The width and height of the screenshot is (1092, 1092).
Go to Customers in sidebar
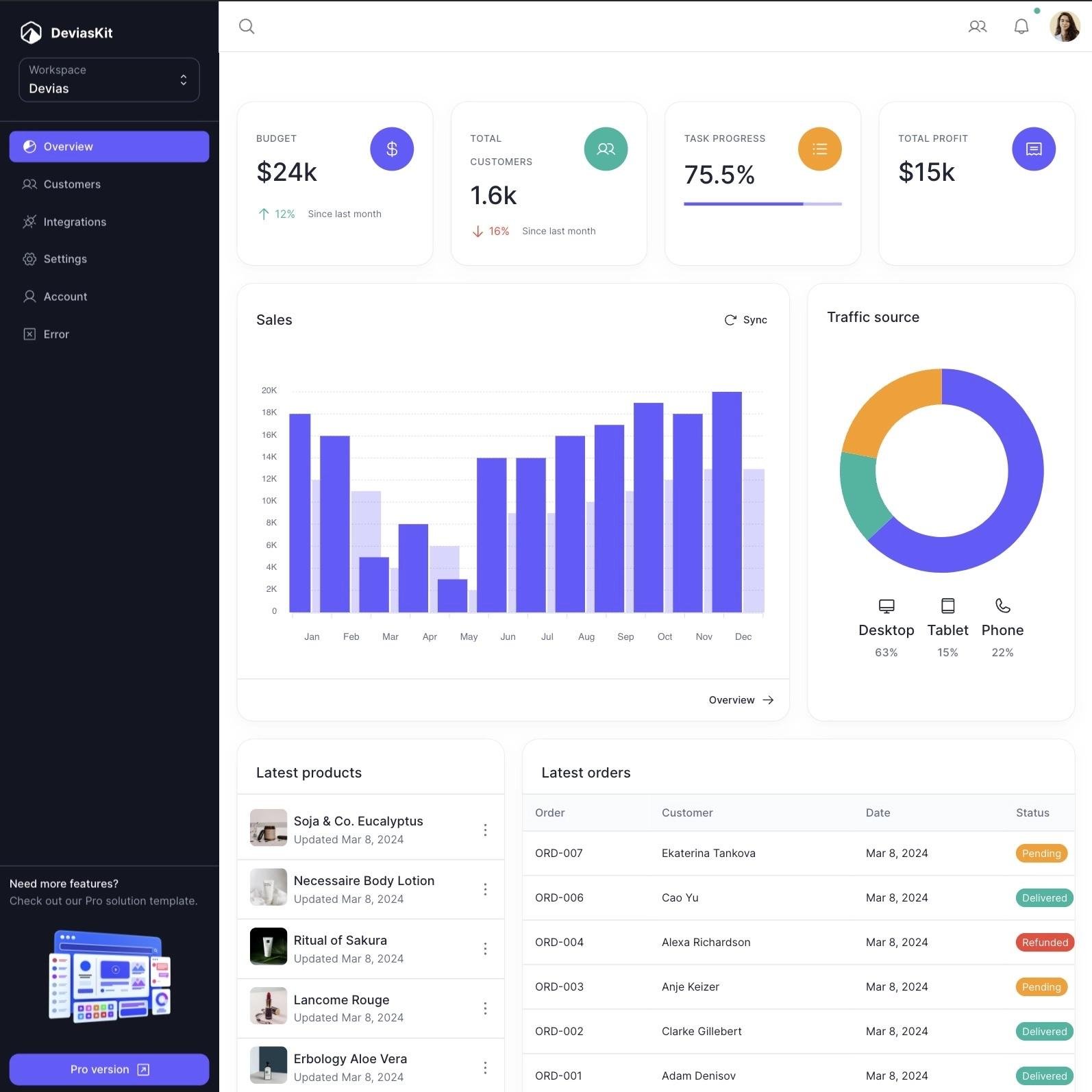[x=109, y=184]
